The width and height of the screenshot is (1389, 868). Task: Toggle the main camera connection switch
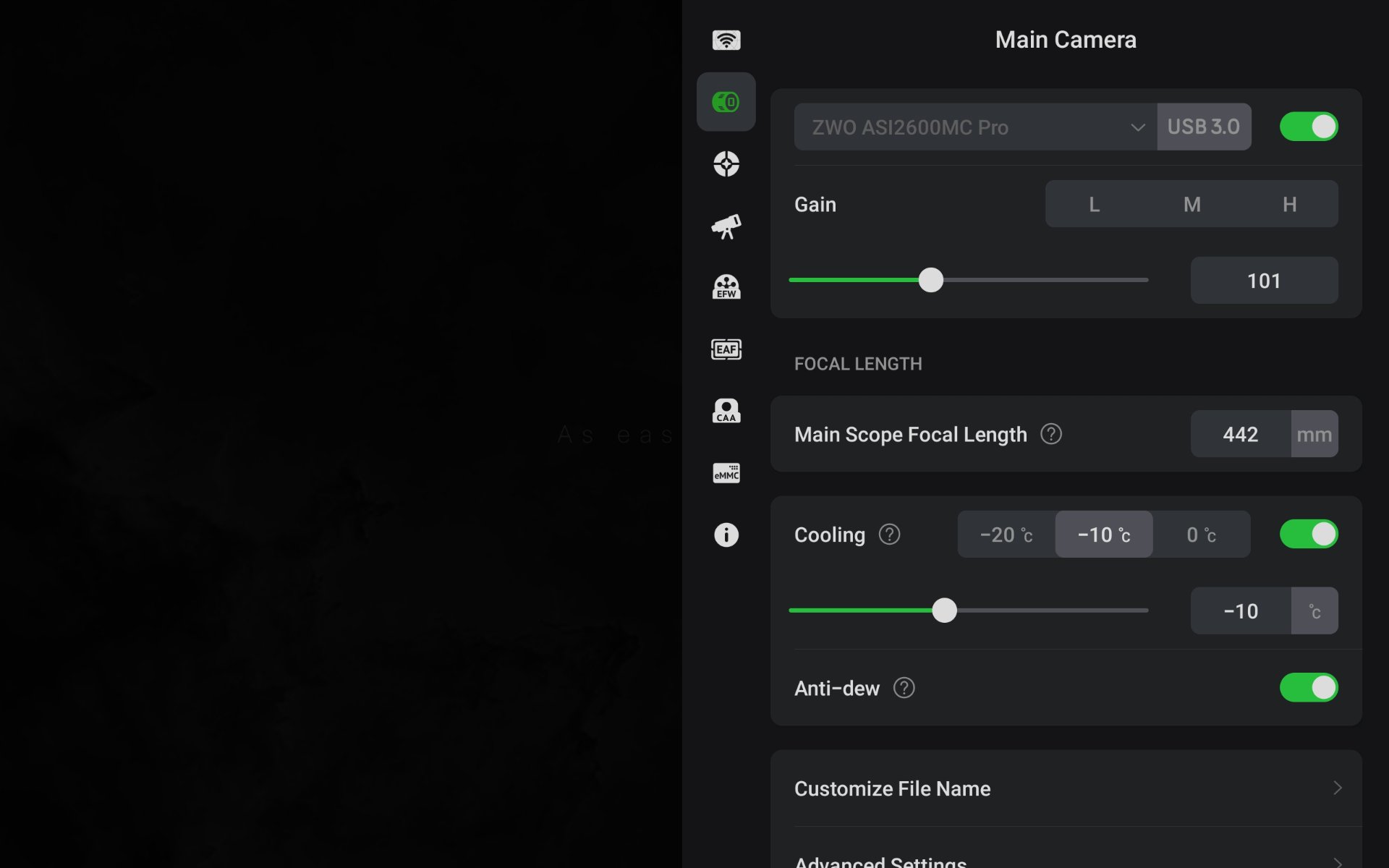coord(1309,127)
